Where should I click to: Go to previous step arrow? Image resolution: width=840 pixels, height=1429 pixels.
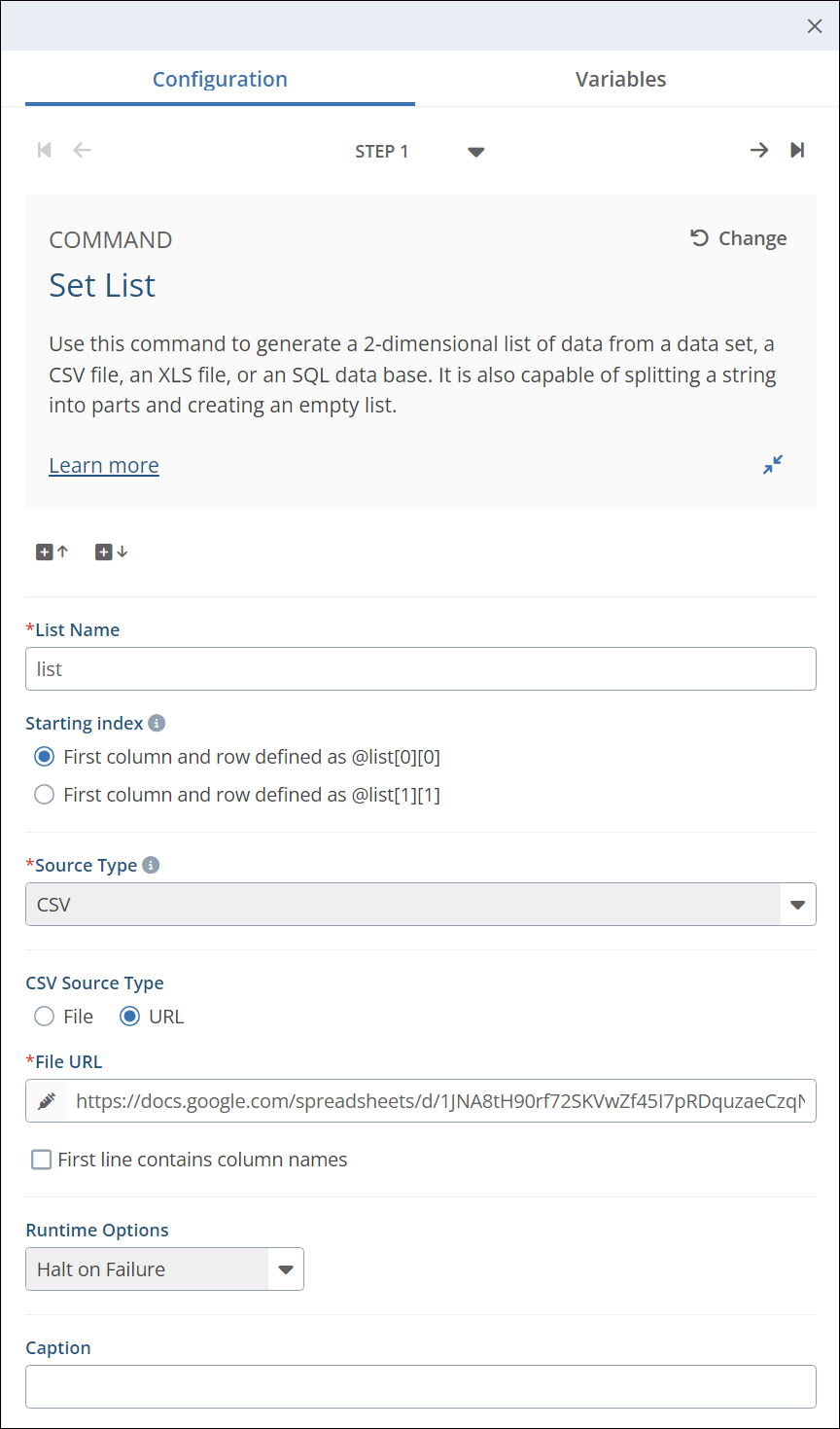click(83, 150)
